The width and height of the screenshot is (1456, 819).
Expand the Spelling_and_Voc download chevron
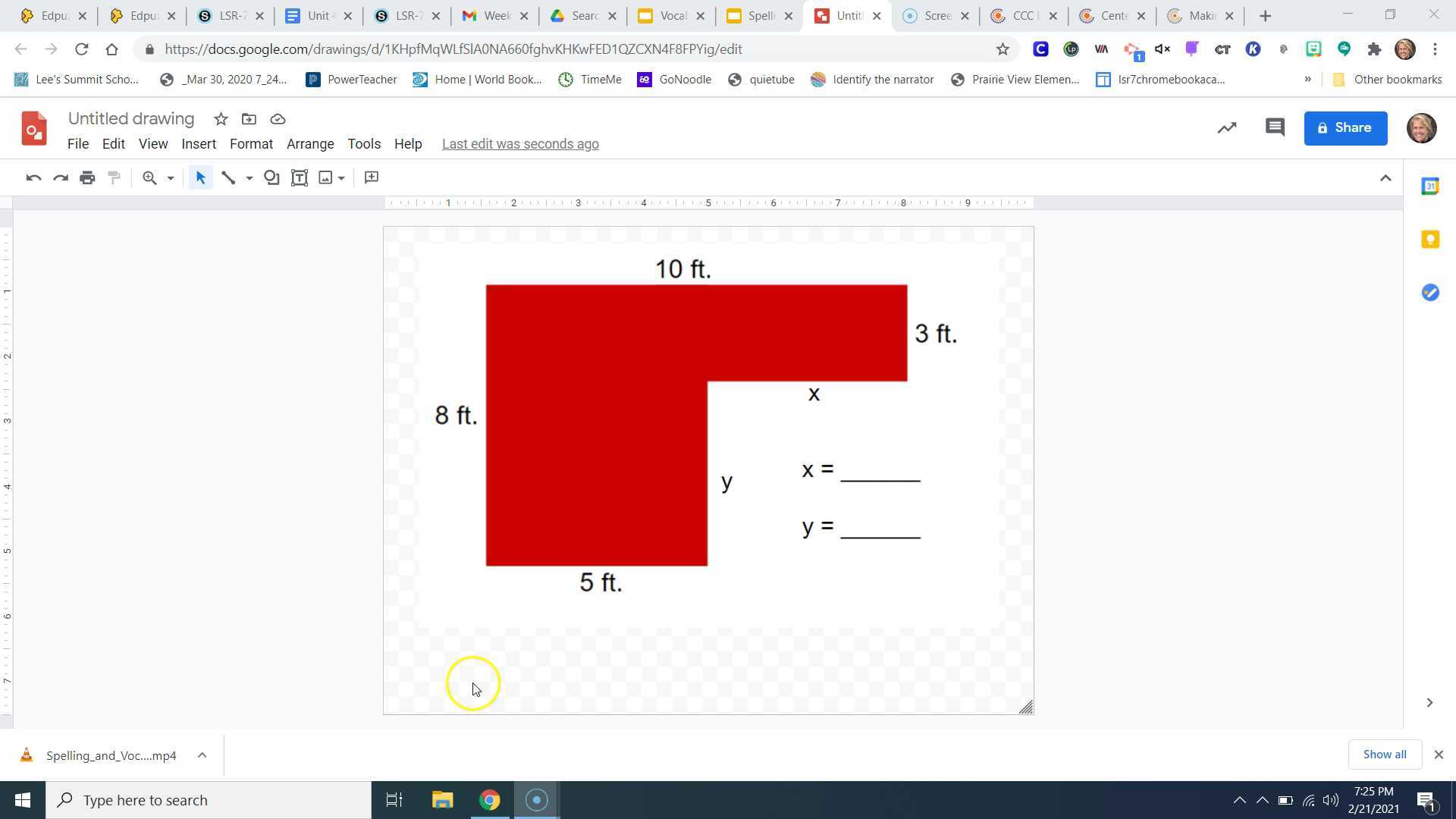click(202, 755)
